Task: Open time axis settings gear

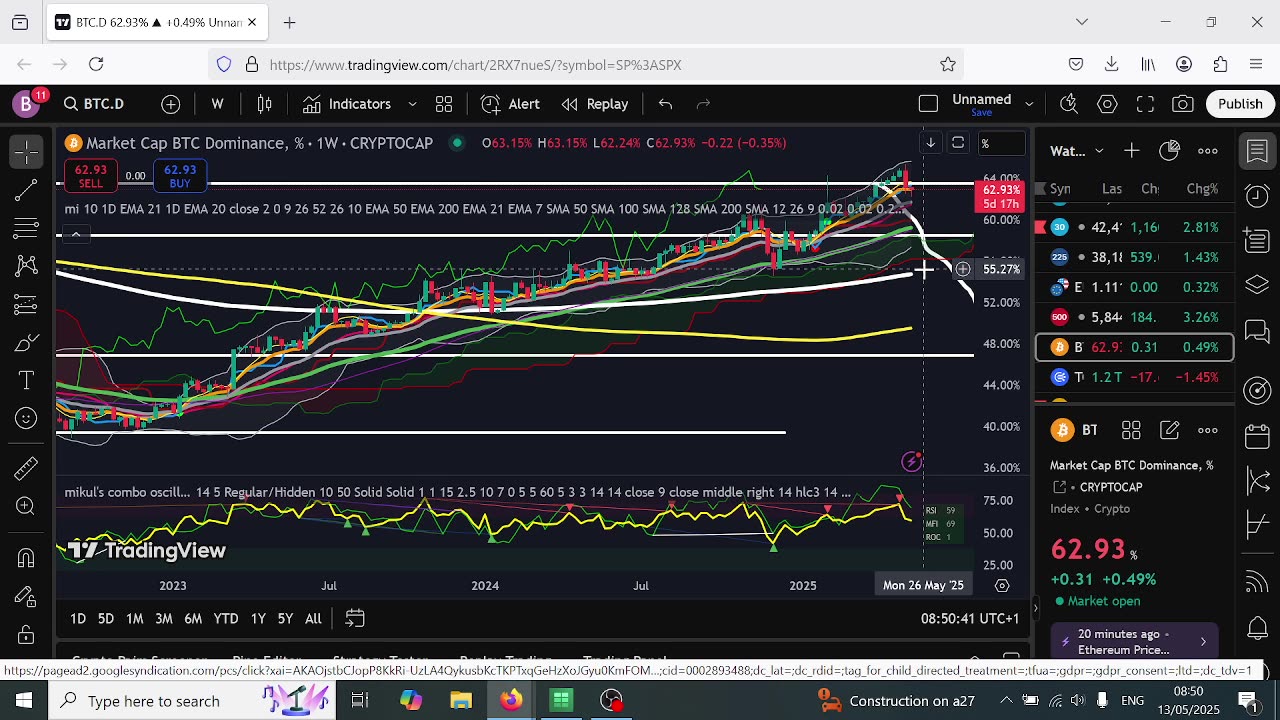Action: click(x=1002, y=586)
